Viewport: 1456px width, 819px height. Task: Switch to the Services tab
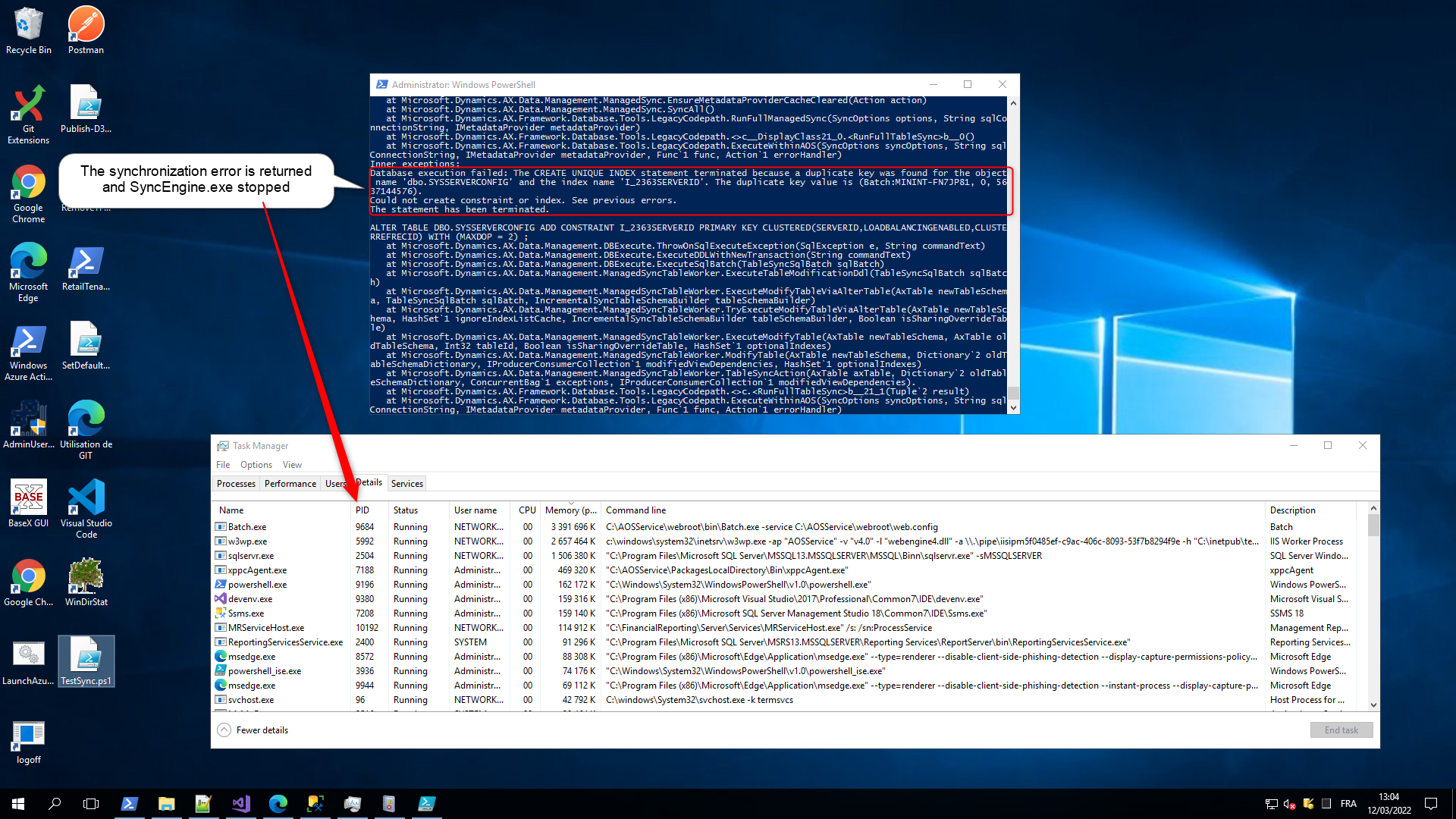[x=406, y=483]
